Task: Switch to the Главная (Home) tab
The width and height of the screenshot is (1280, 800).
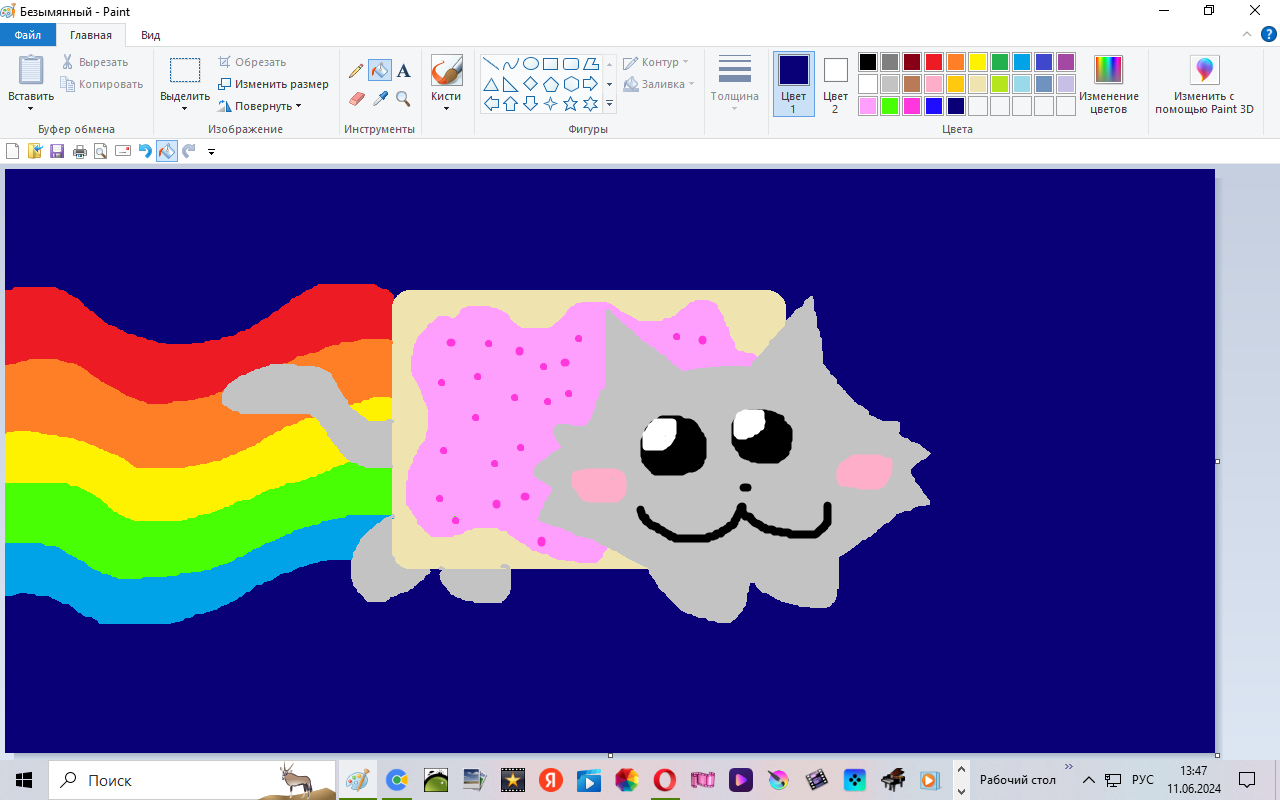Action: (x=91, y=35)
